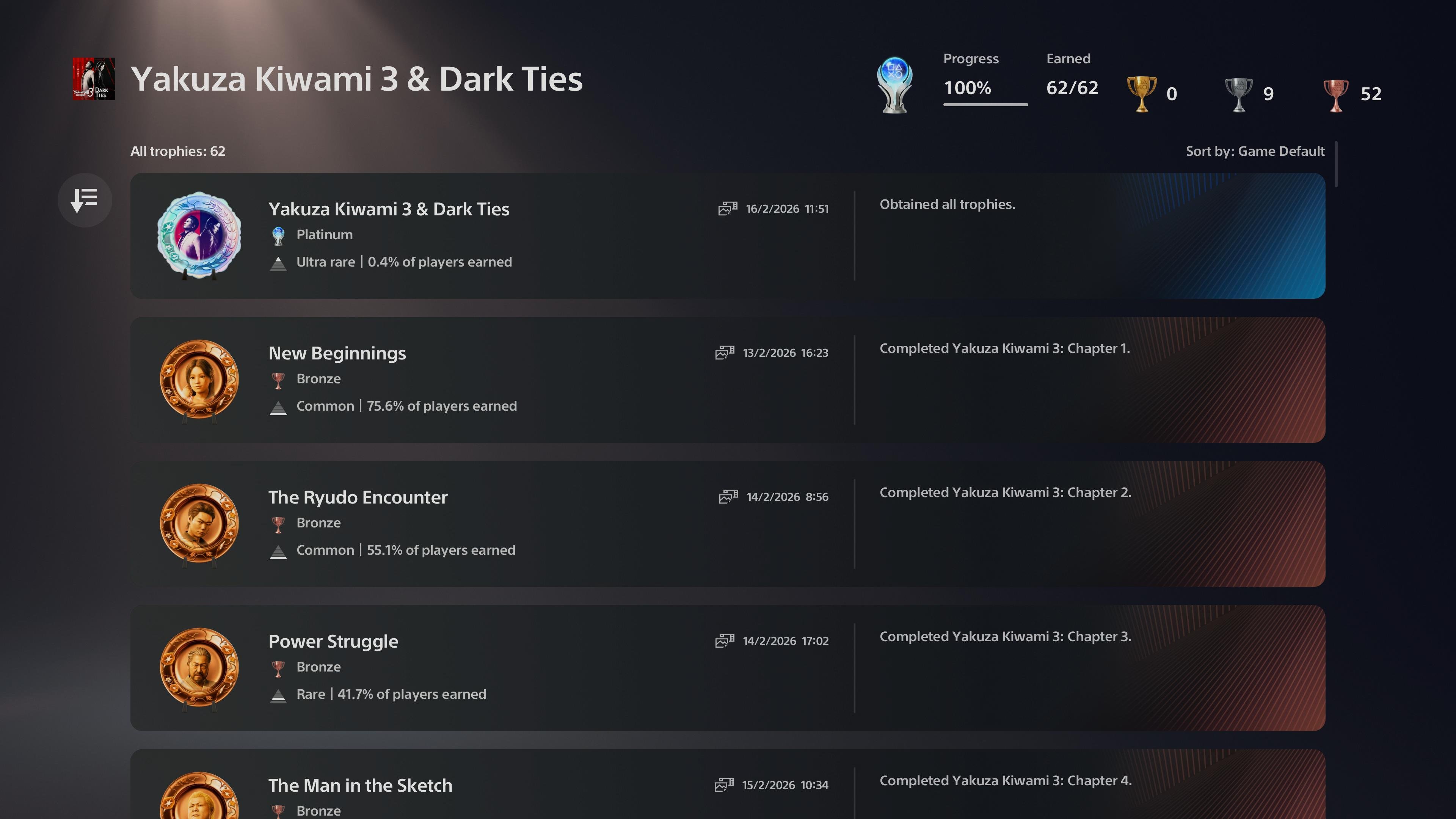Click the Progress 100% bar
The width and height of the screenshot is (1456, 819).
[x=985, y=104]
